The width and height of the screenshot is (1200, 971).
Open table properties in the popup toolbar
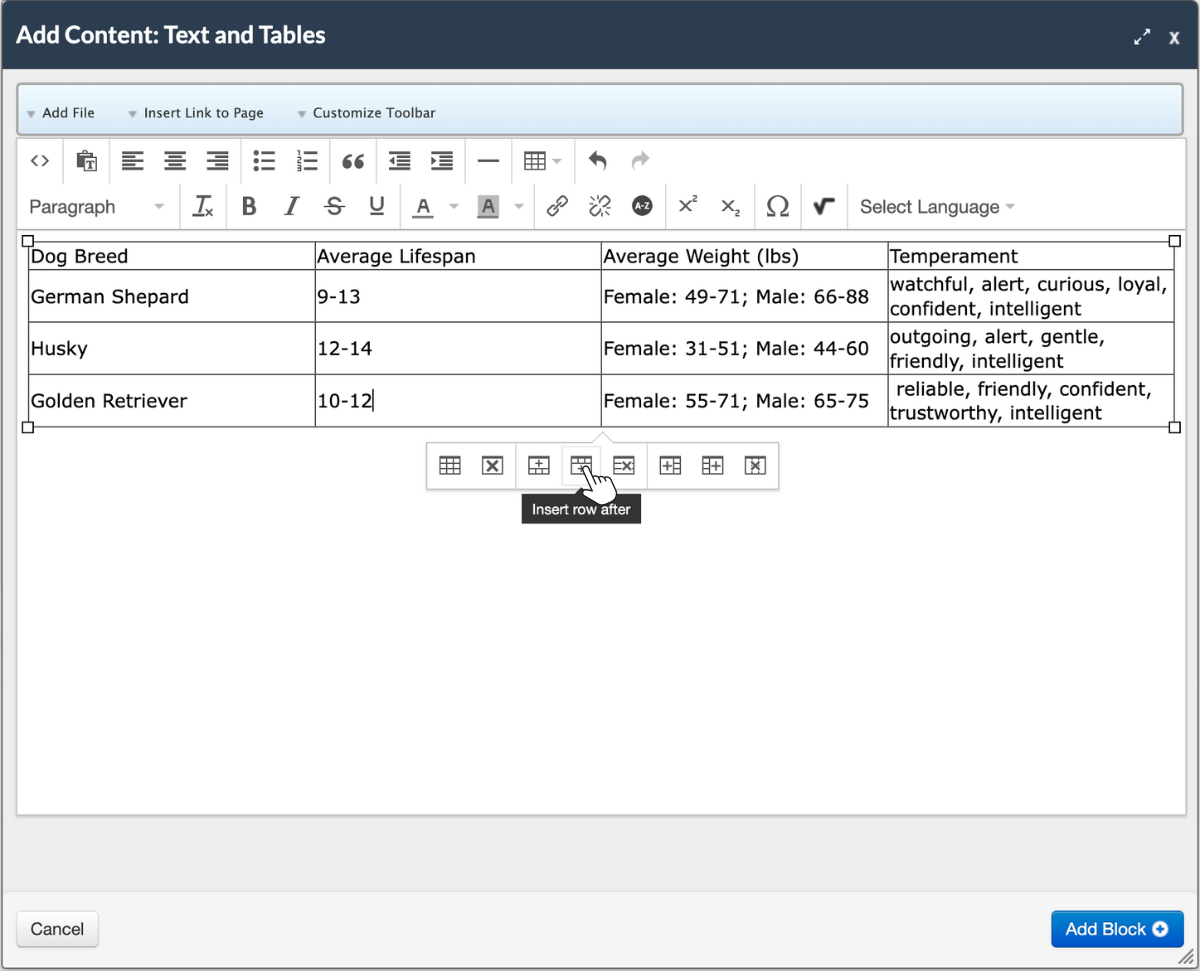[450, 466]
